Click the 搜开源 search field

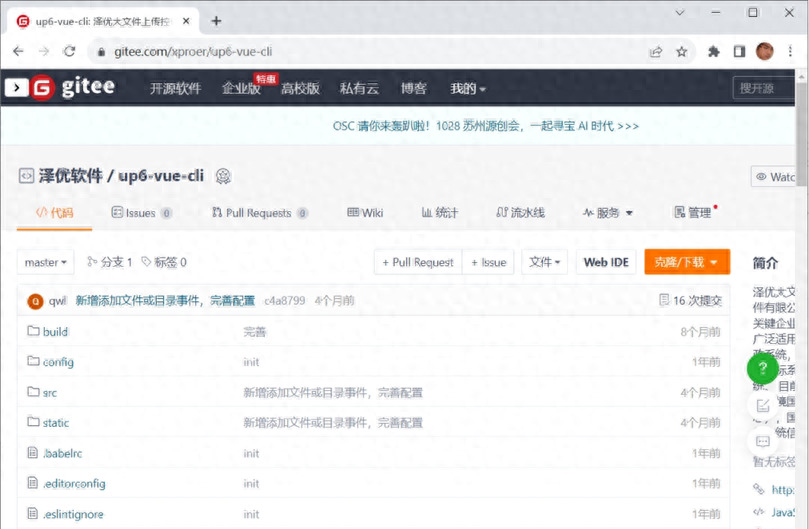click(x=764, y=88)
